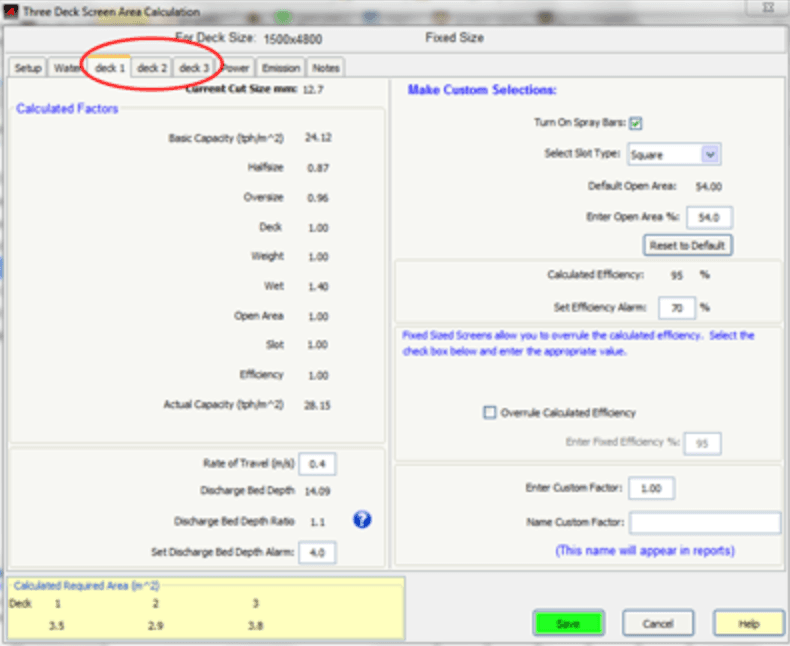Open the Select Slot Type dropdown
The image size is (790, 646).
673,154
